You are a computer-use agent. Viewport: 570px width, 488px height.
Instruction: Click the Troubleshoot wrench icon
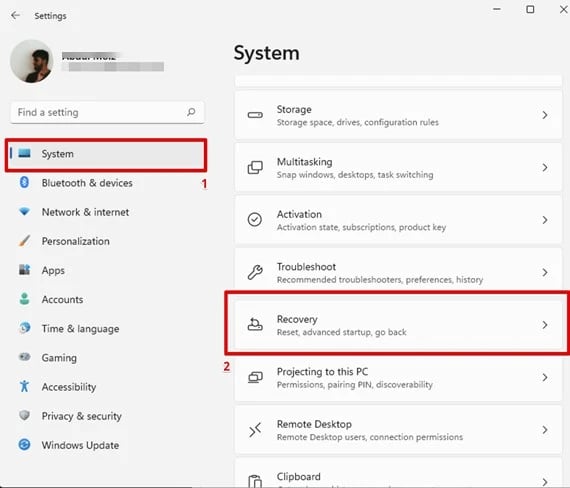[255, 272]
